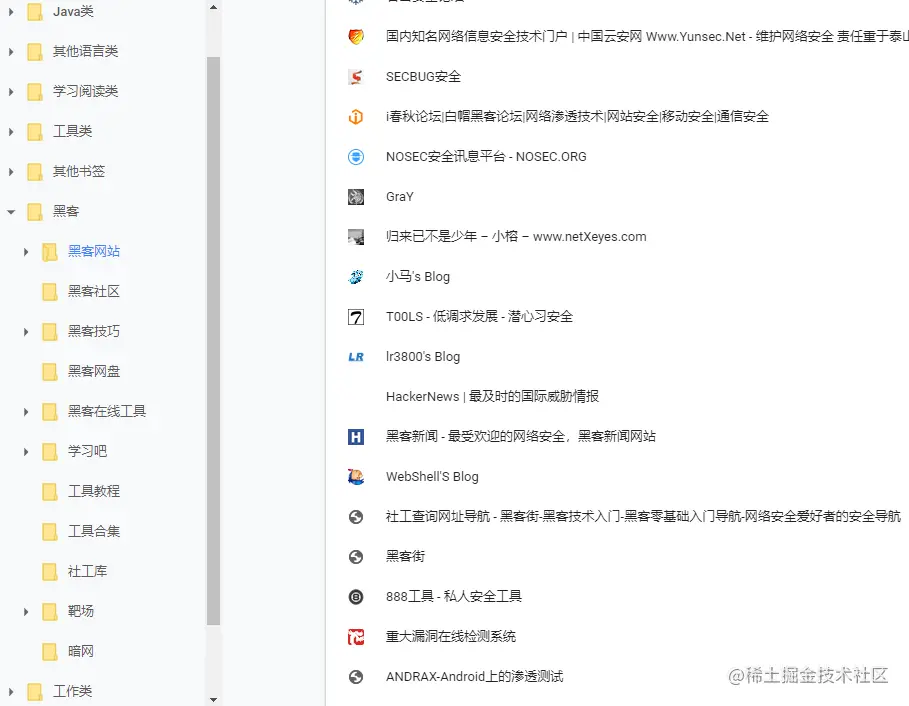Open the i春秋论坛 bookmark title

coord(577,117)
